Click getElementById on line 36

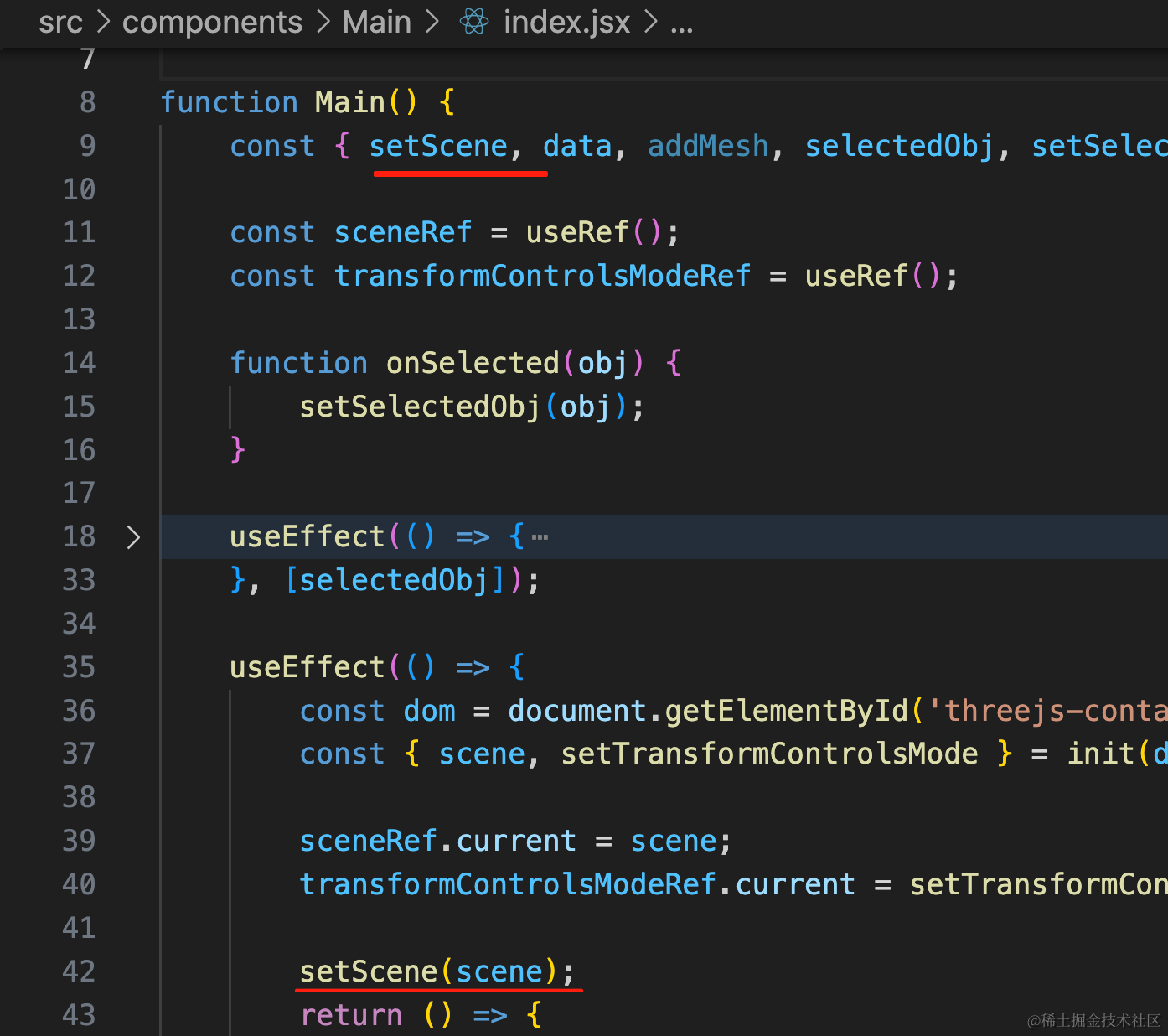(786, 711)
